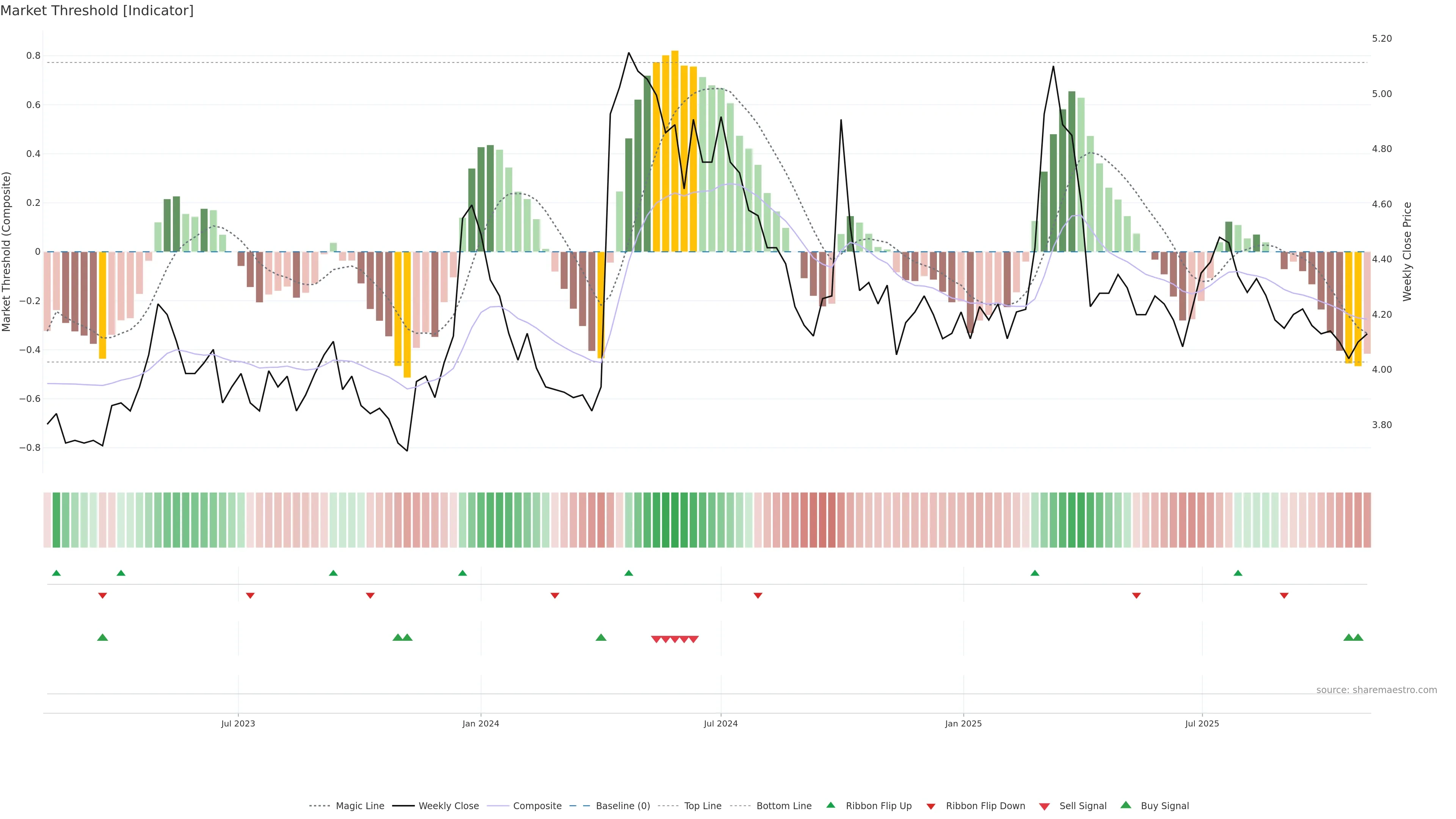Click the Sell Signal legend icon

pos(1045,806)
